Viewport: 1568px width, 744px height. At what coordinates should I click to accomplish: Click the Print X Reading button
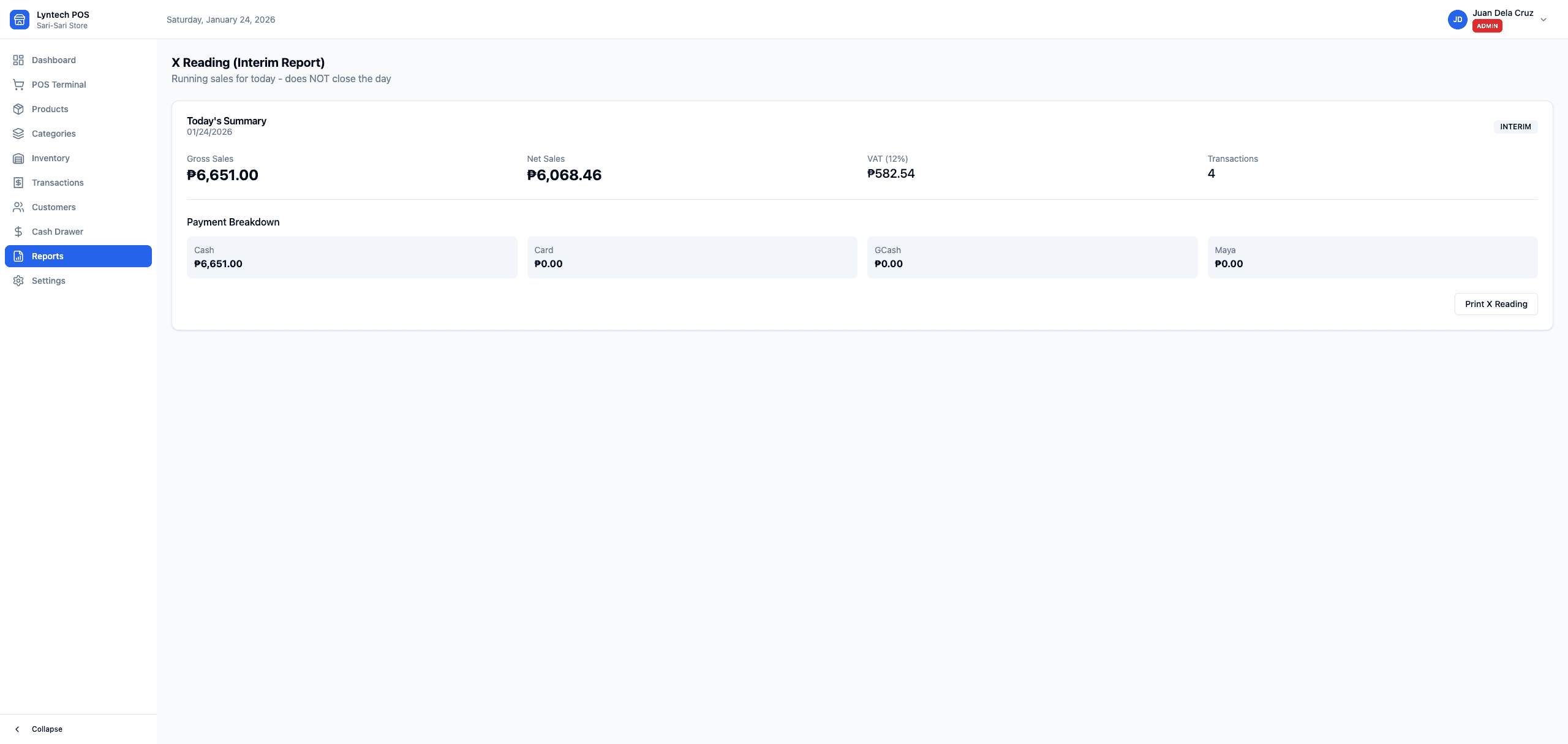click(1496, 304)
